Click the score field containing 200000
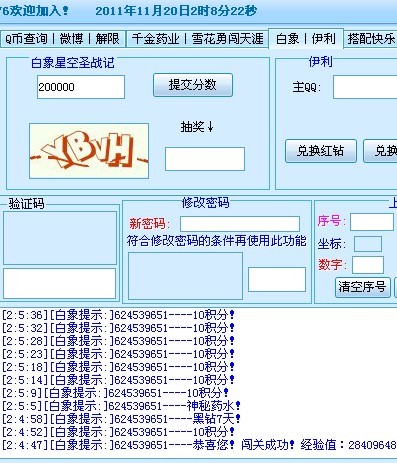This screenshot has width=397, height=463. pyautogui.click(x=81, y=87)
